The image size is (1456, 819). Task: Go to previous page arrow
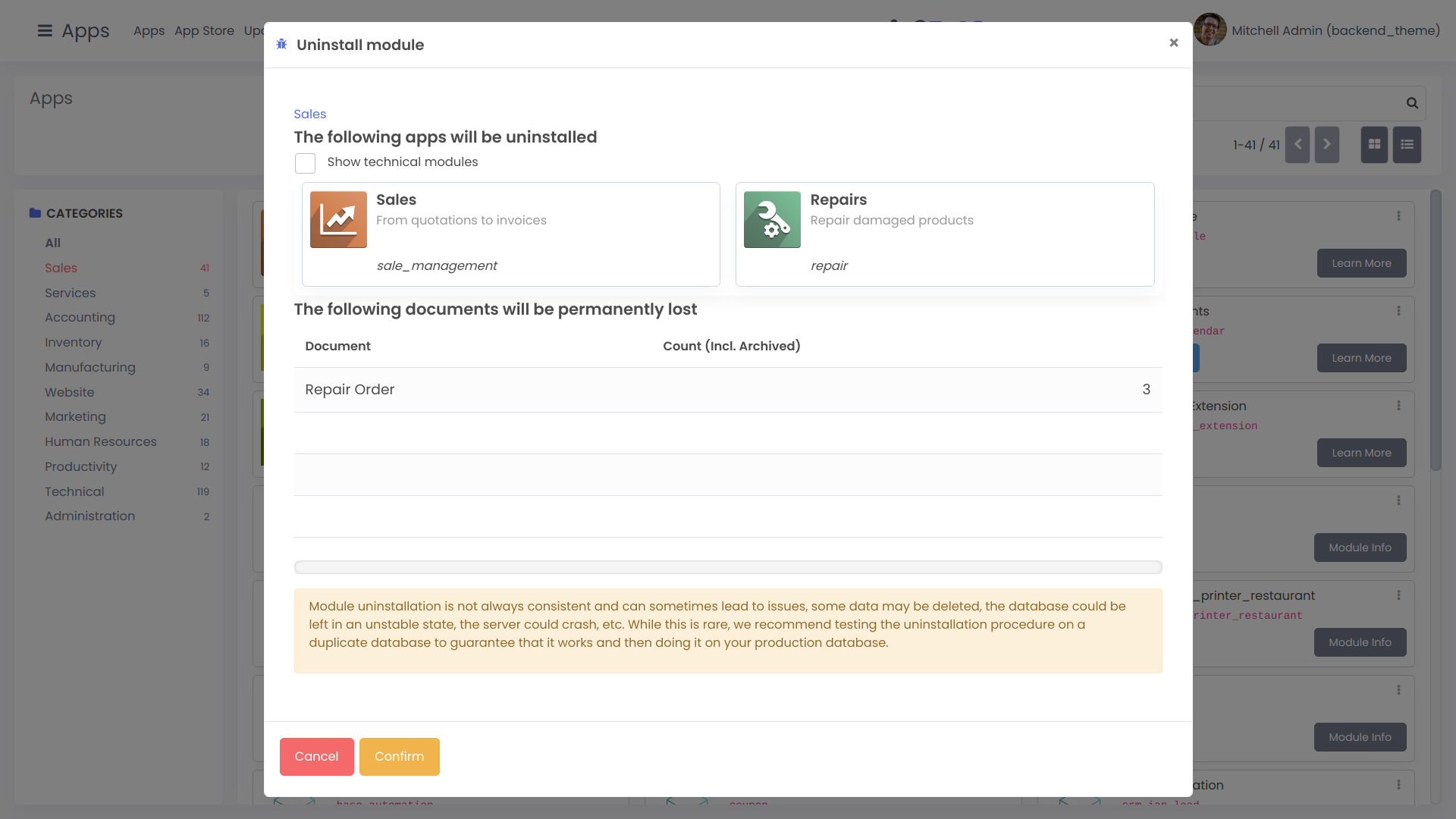pos(1298,145)
